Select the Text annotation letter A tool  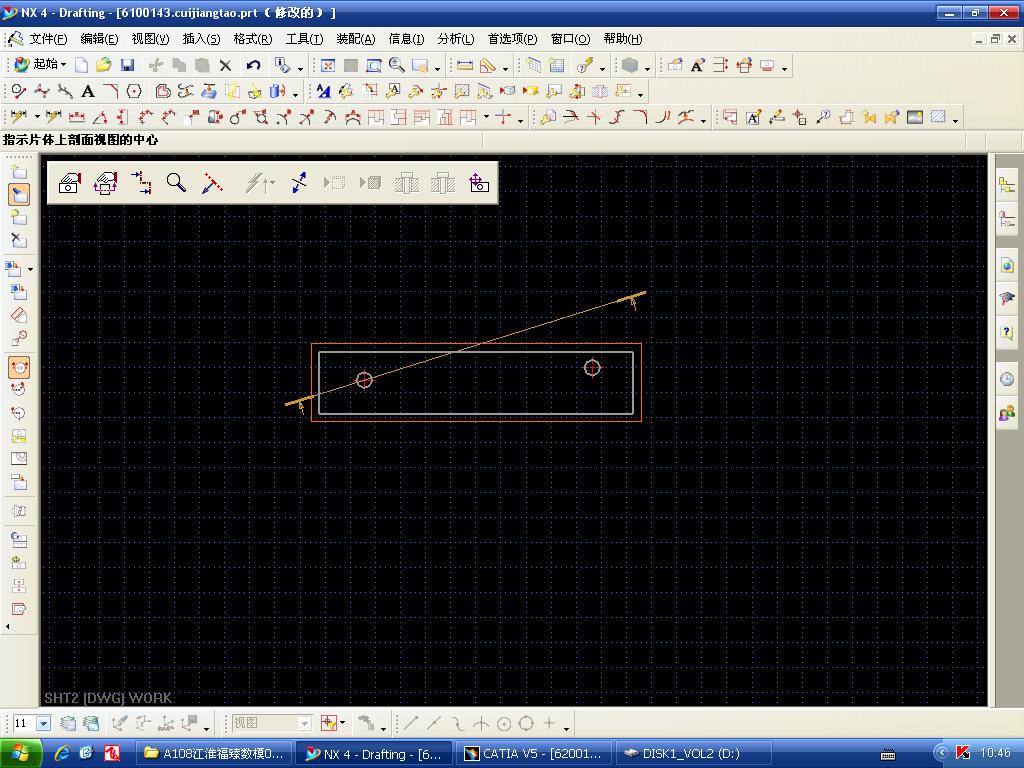pyautogui.click(x=88, y=91)
